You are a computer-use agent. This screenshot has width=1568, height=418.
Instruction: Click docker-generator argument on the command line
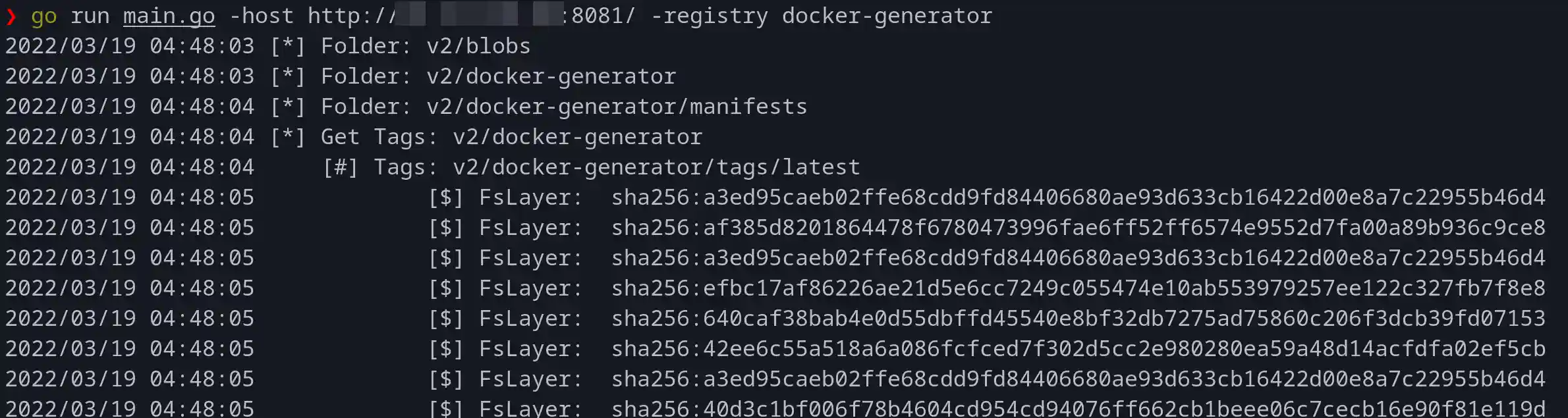pyautogui.click(x=887, y=16)
